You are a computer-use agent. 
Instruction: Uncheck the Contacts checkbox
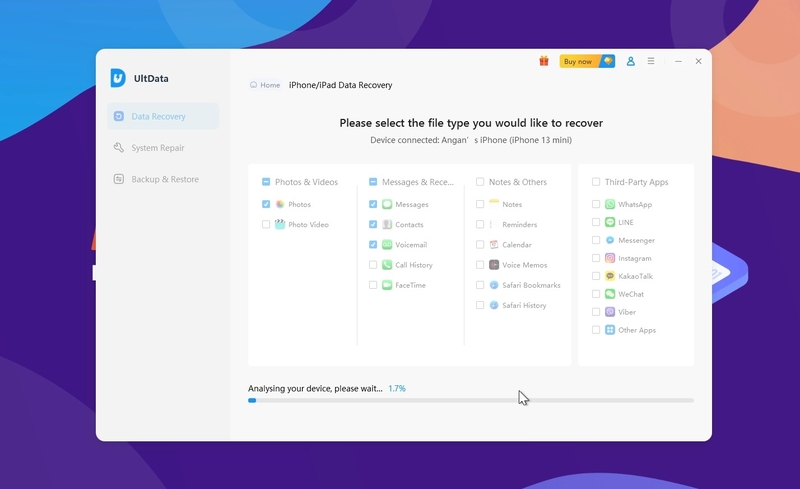[373, 224]
